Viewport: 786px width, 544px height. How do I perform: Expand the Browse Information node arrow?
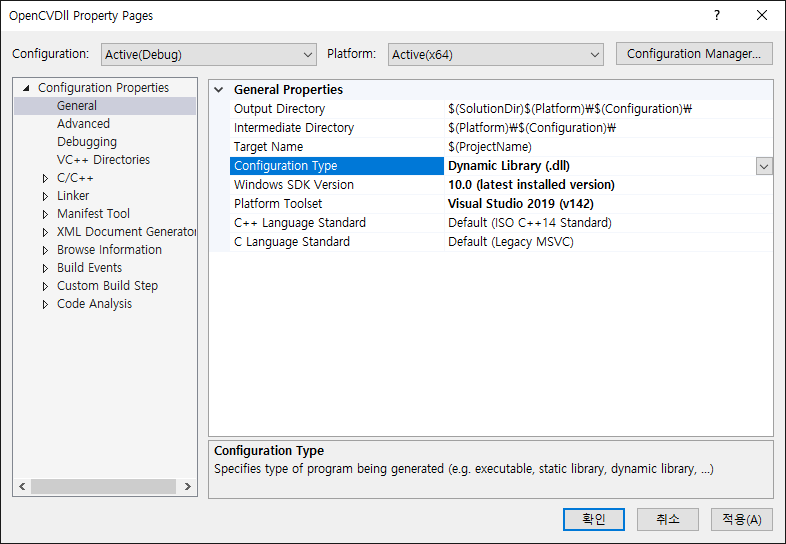tap(45, 250)
